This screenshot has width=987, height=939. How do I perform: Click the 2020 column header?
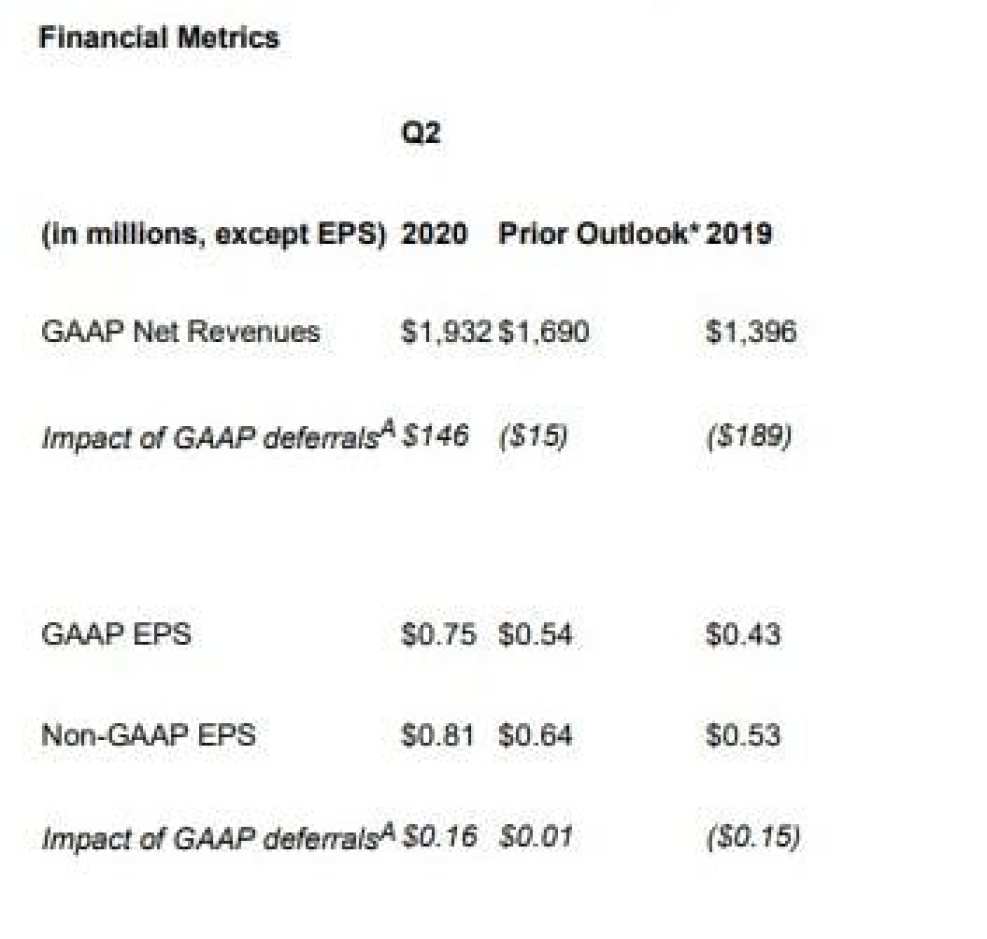[x=434, y=234]
